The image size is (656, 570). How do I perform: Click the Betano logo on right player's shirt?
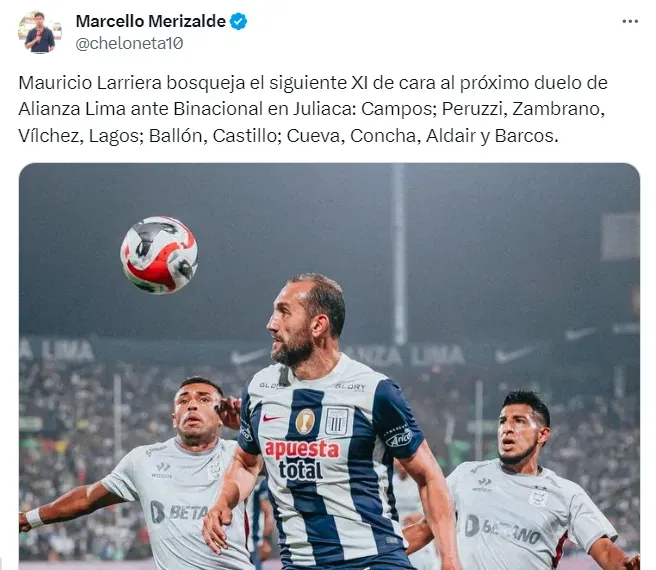(502, 530)
